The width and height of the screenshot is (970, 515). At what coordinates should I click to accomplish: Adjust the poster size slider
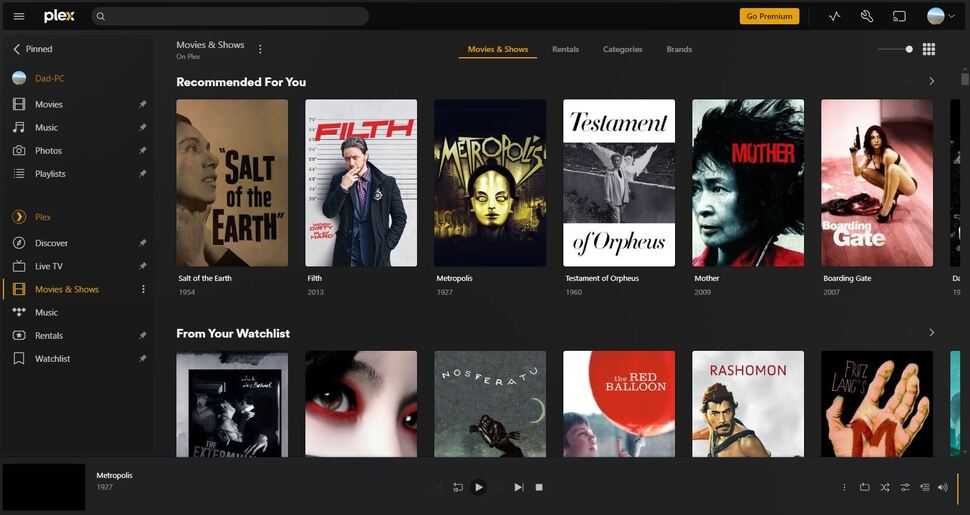[x=895, y=49]
